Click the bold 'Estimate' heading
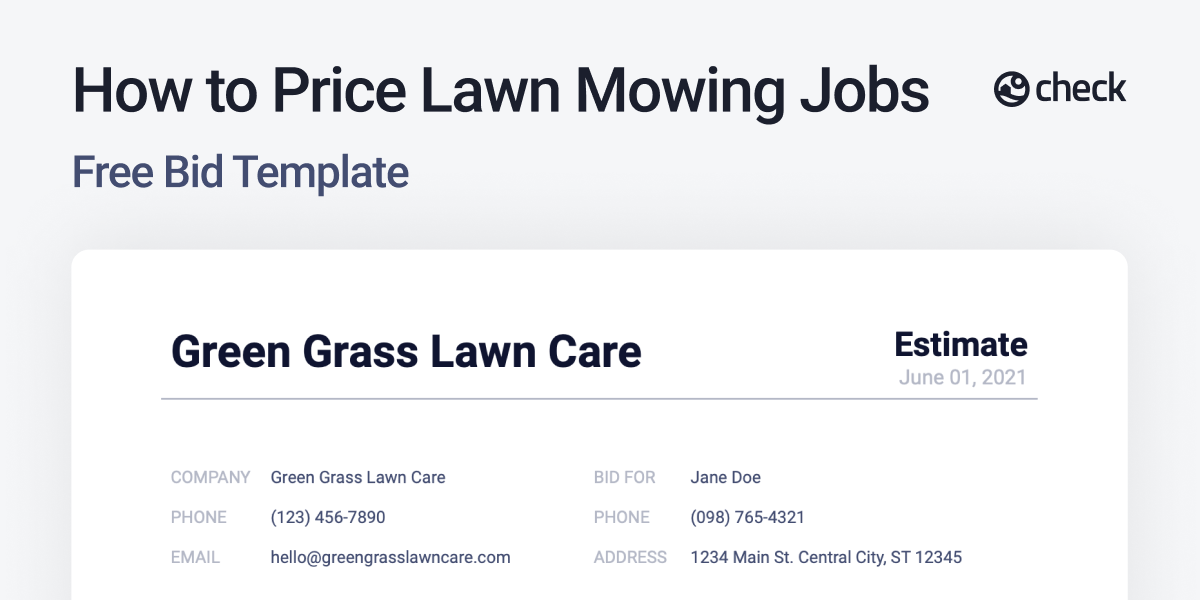 click(x=960, y=344)
